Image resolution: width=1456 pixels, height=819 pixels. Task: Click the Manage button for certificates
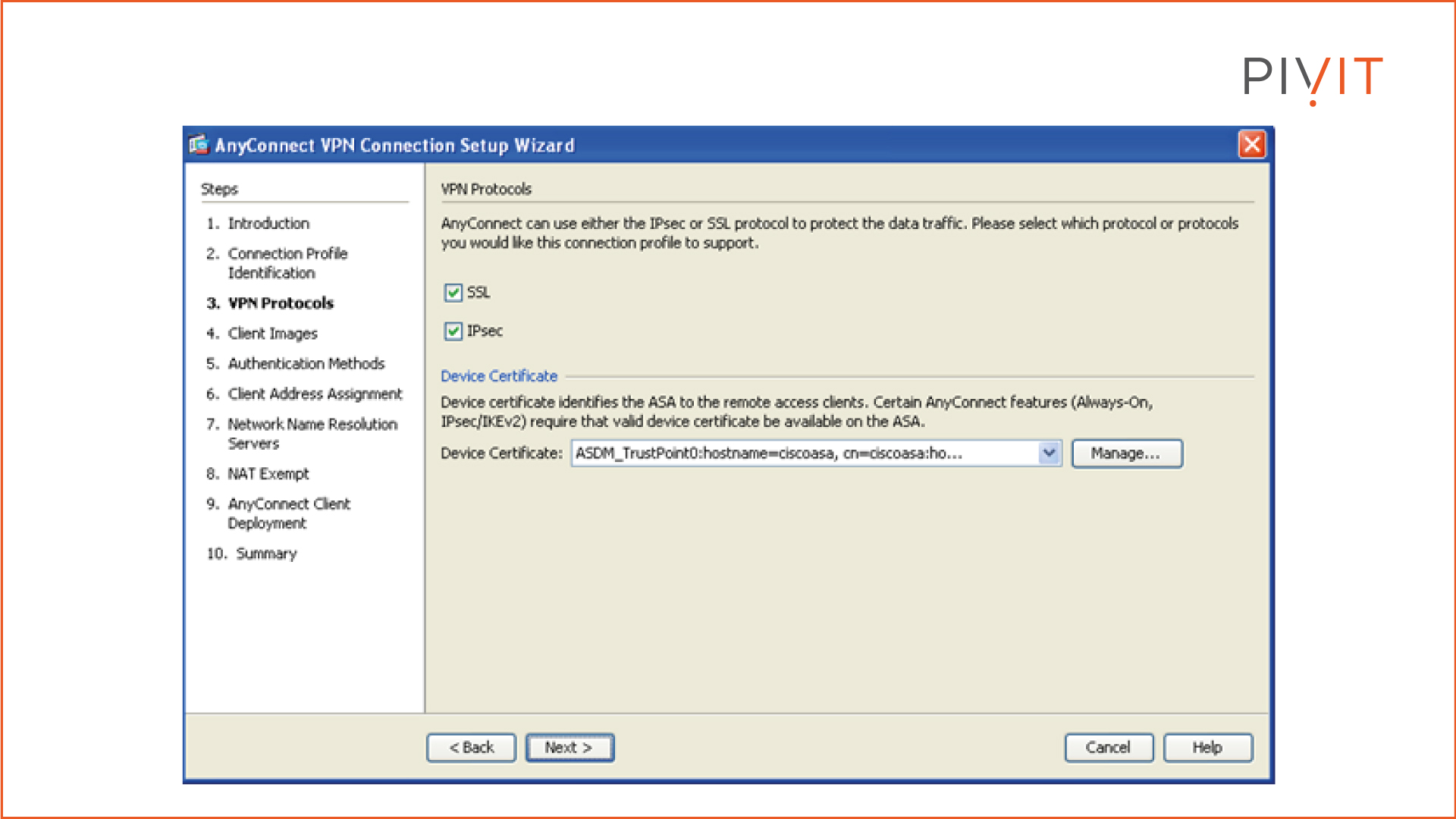click(1127, 453)
